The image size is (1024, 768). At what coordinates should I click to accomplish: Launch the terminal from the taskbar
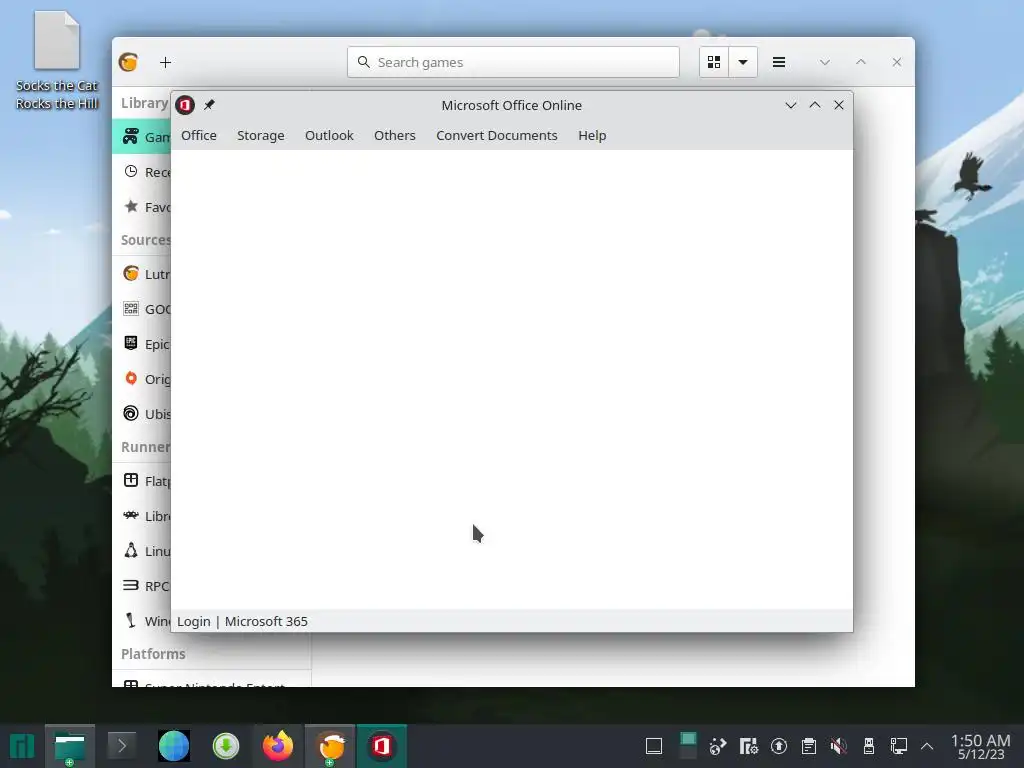pyautogui.click(x=121, y=746)
